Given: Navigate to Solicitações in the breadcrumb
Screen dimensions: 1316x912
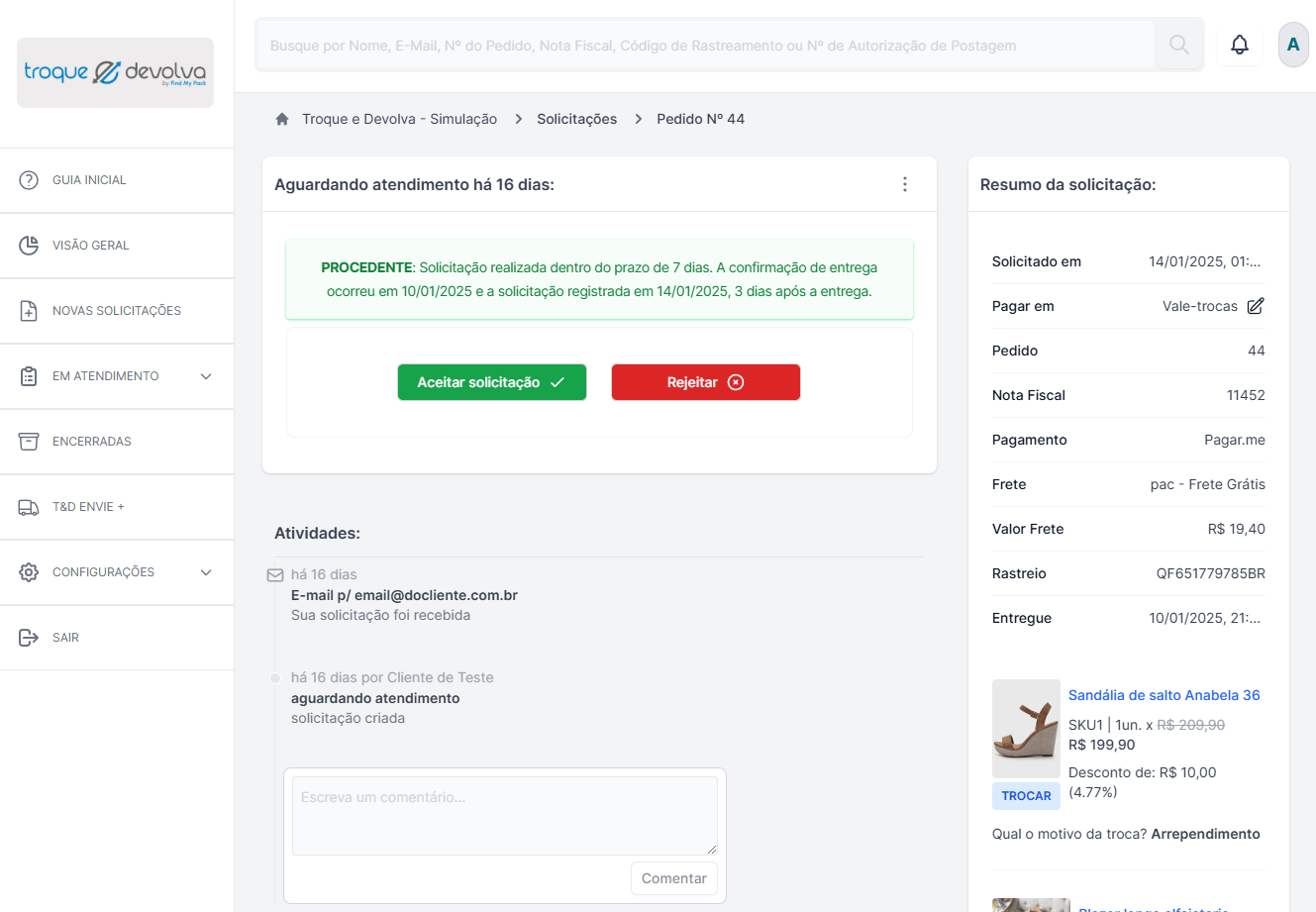Looking at the screenshot, I should (577, 118).
